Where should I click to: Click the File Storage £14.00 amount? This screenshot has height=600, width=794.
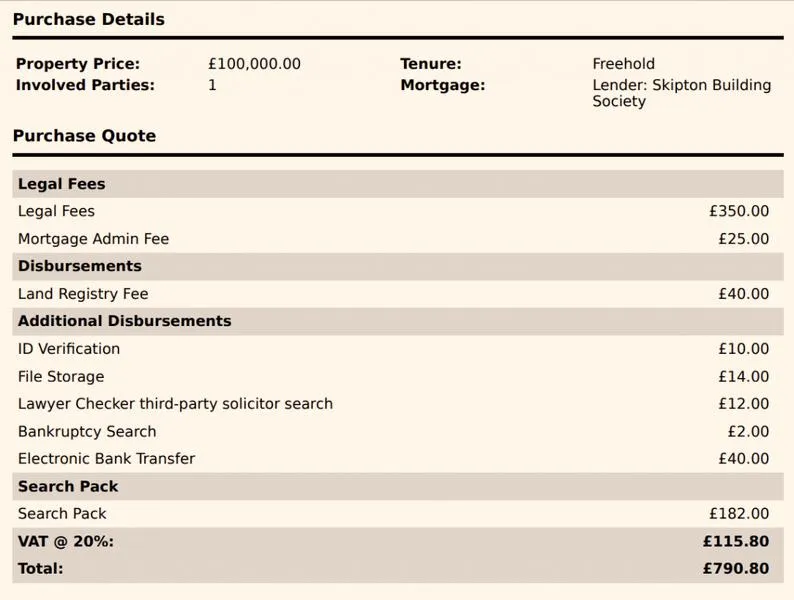coord(743,377)
